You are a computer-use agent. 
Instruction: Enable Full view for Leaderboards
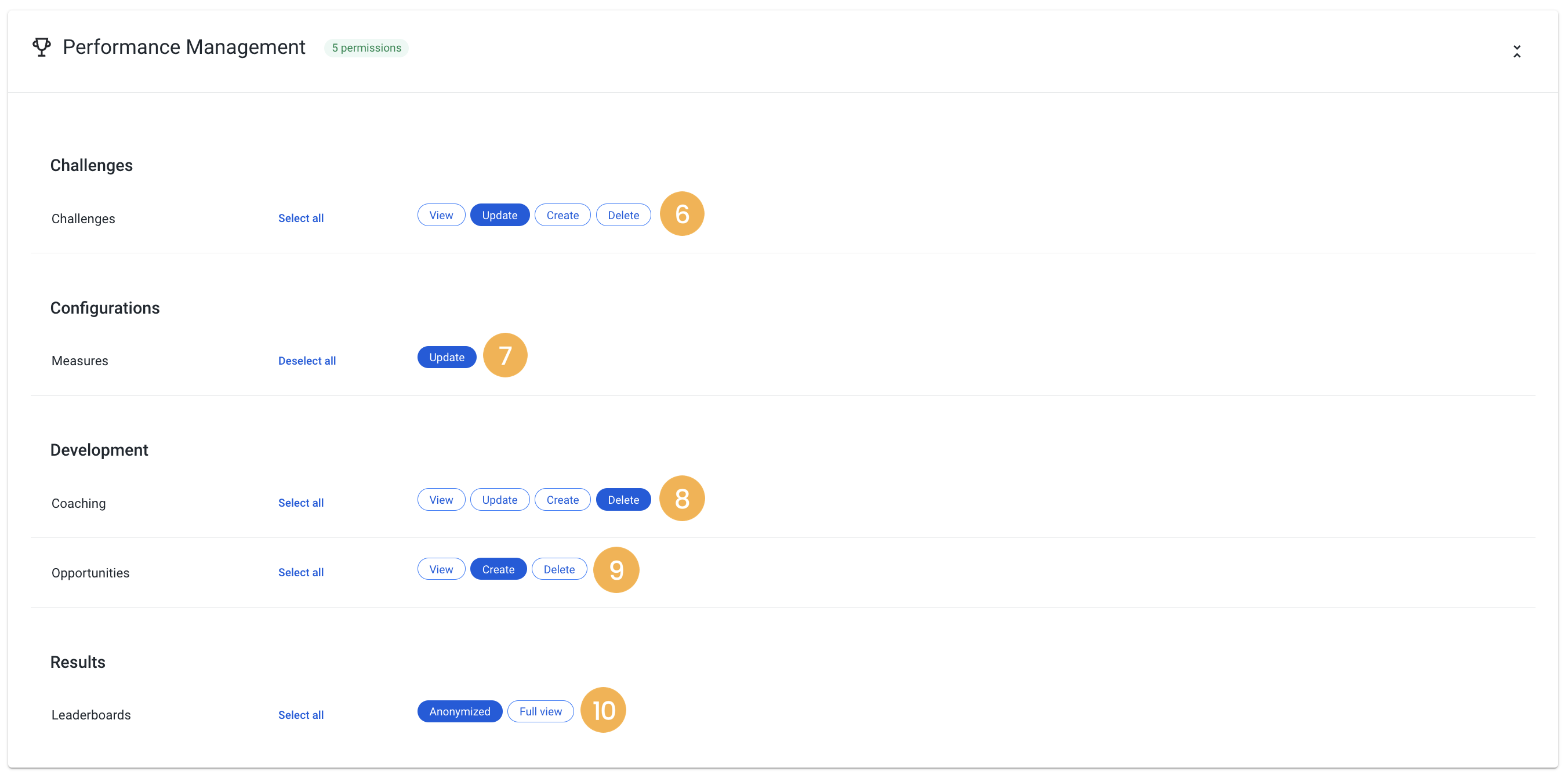pos(540,710)
